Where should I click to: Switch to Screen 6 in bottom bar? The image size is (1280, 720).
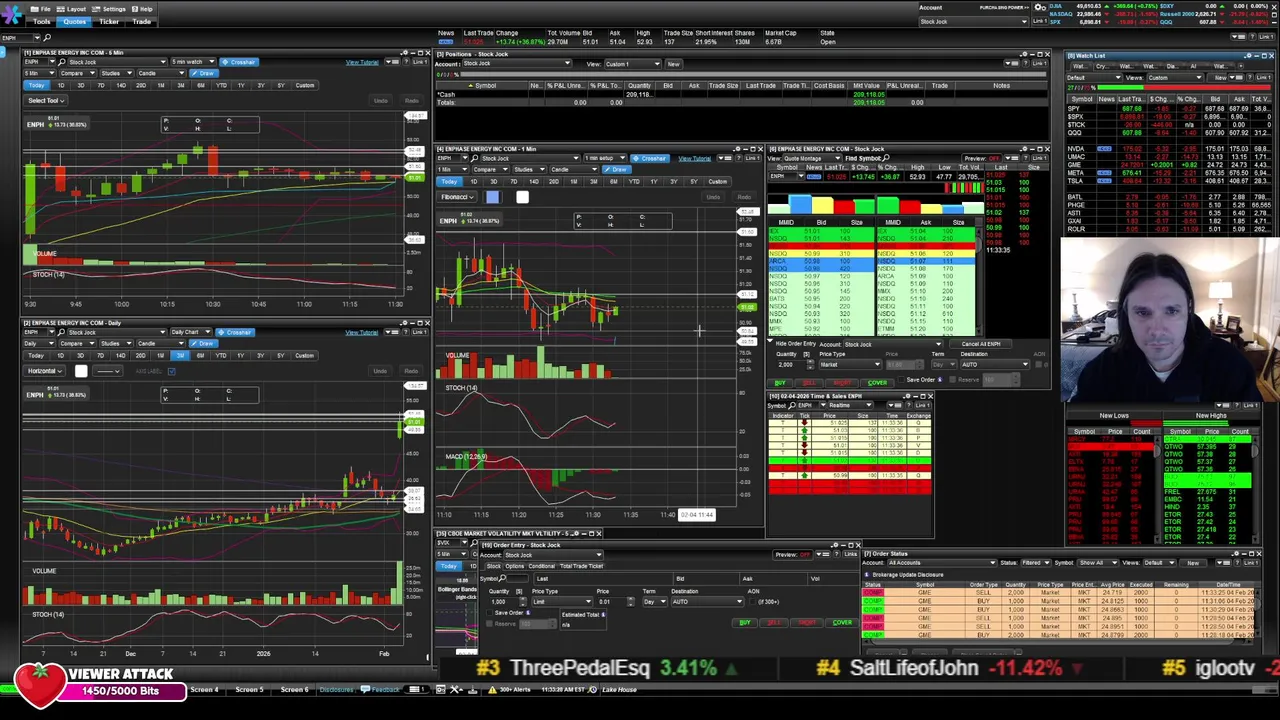[x=294, y=690]
